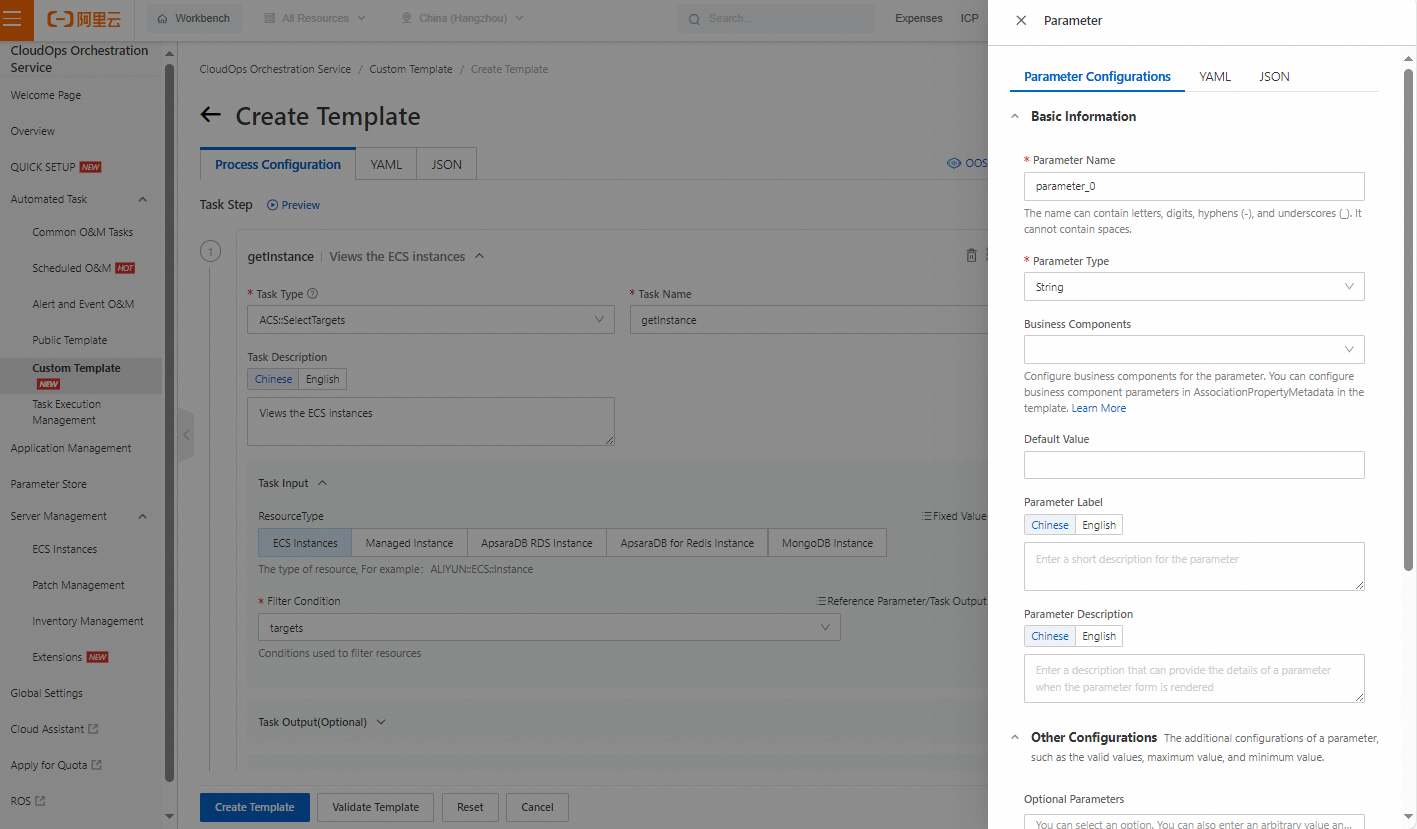Select Chinese for Task Description

(273, 379)
